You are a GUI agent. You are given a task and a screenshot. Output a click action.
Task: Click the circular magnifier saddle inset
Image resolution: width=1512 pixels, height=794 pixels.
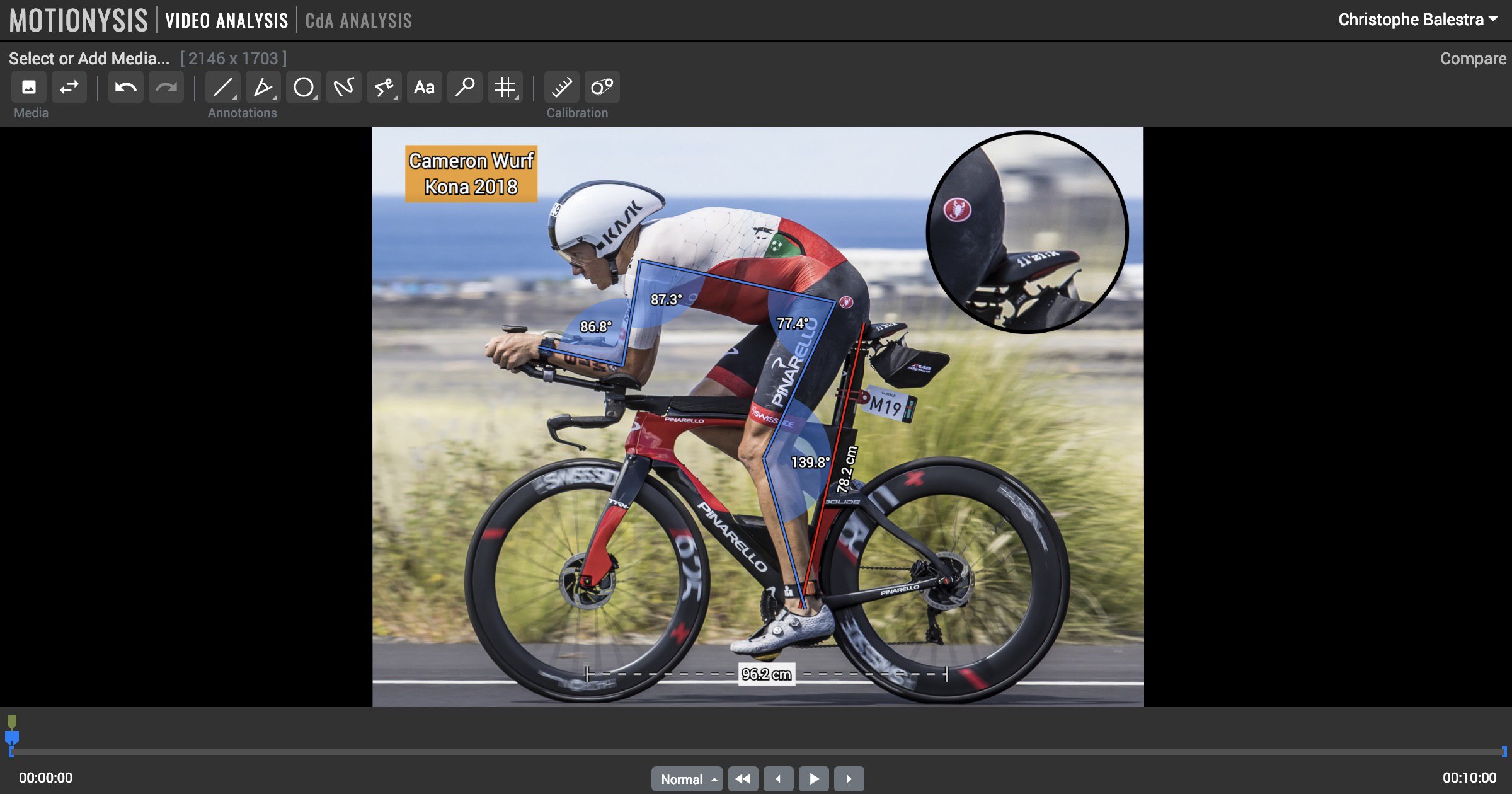(1028, 232)
